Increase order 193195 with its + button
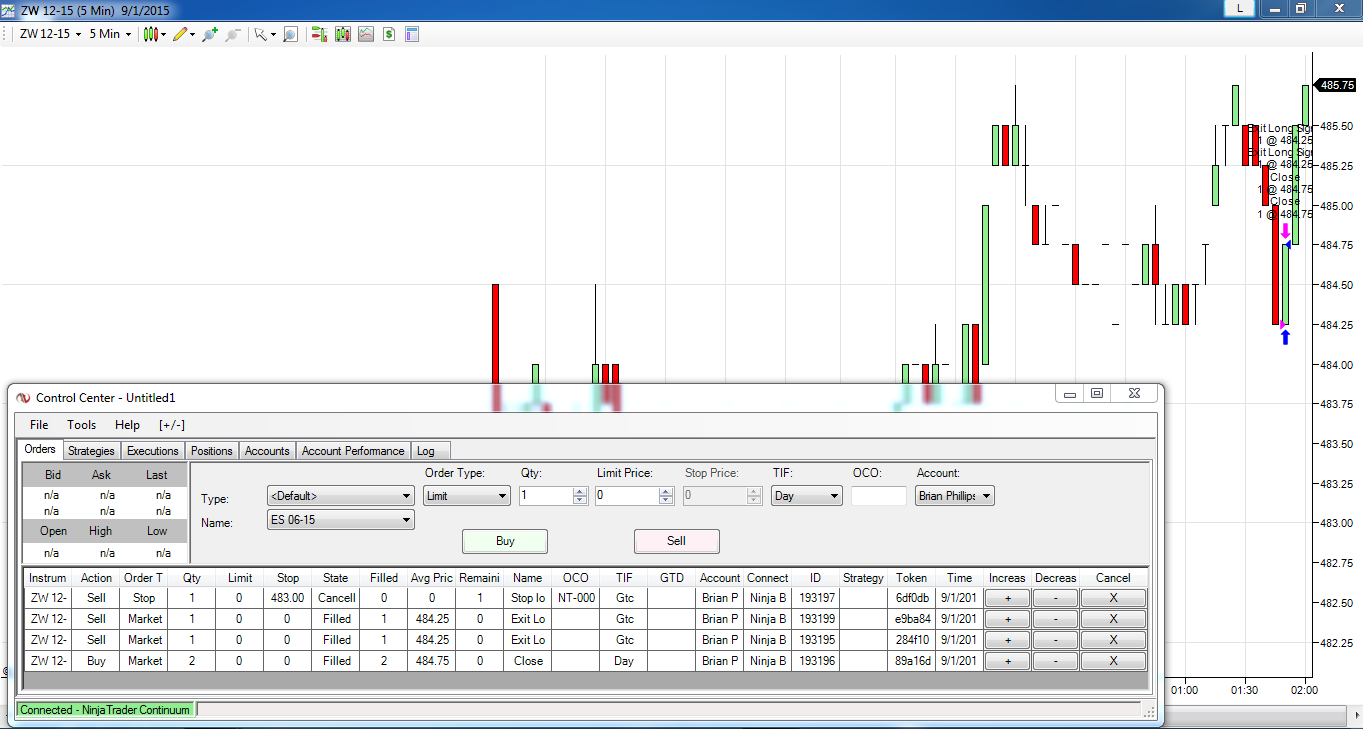1363x729 pixels. click(1007, 640)
